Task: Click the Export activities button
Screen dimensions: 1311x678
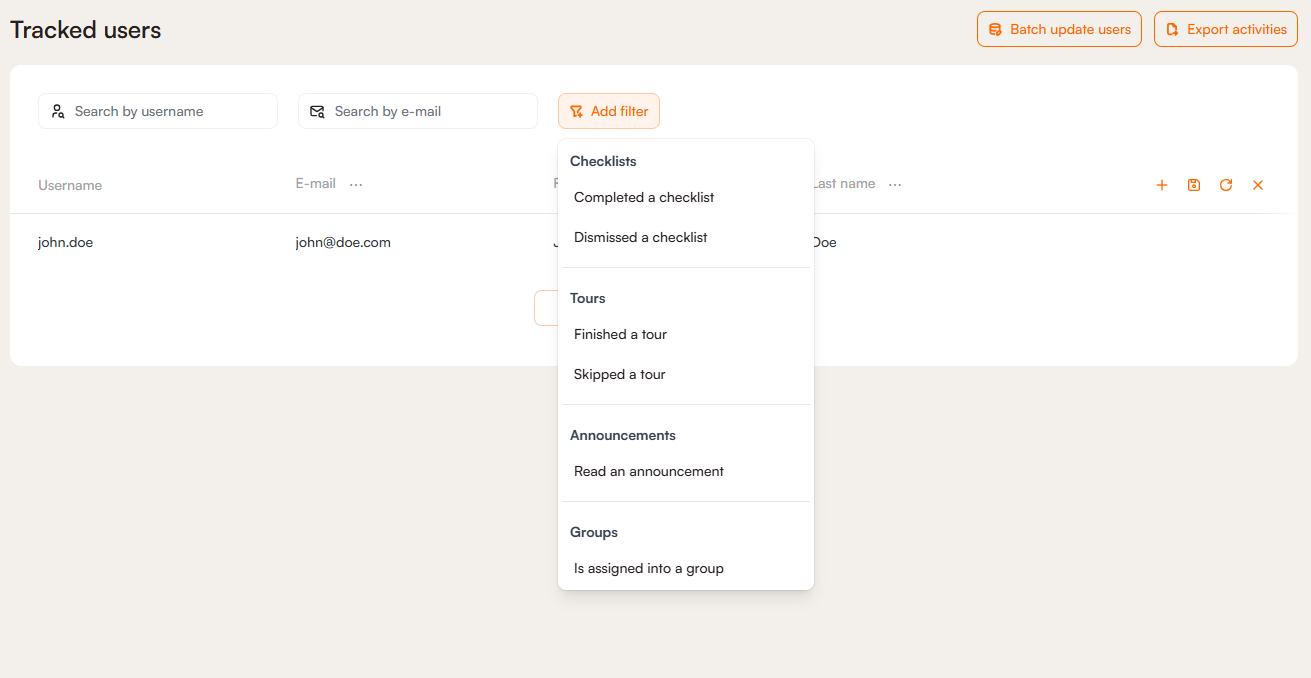Action: [1225, 29]
